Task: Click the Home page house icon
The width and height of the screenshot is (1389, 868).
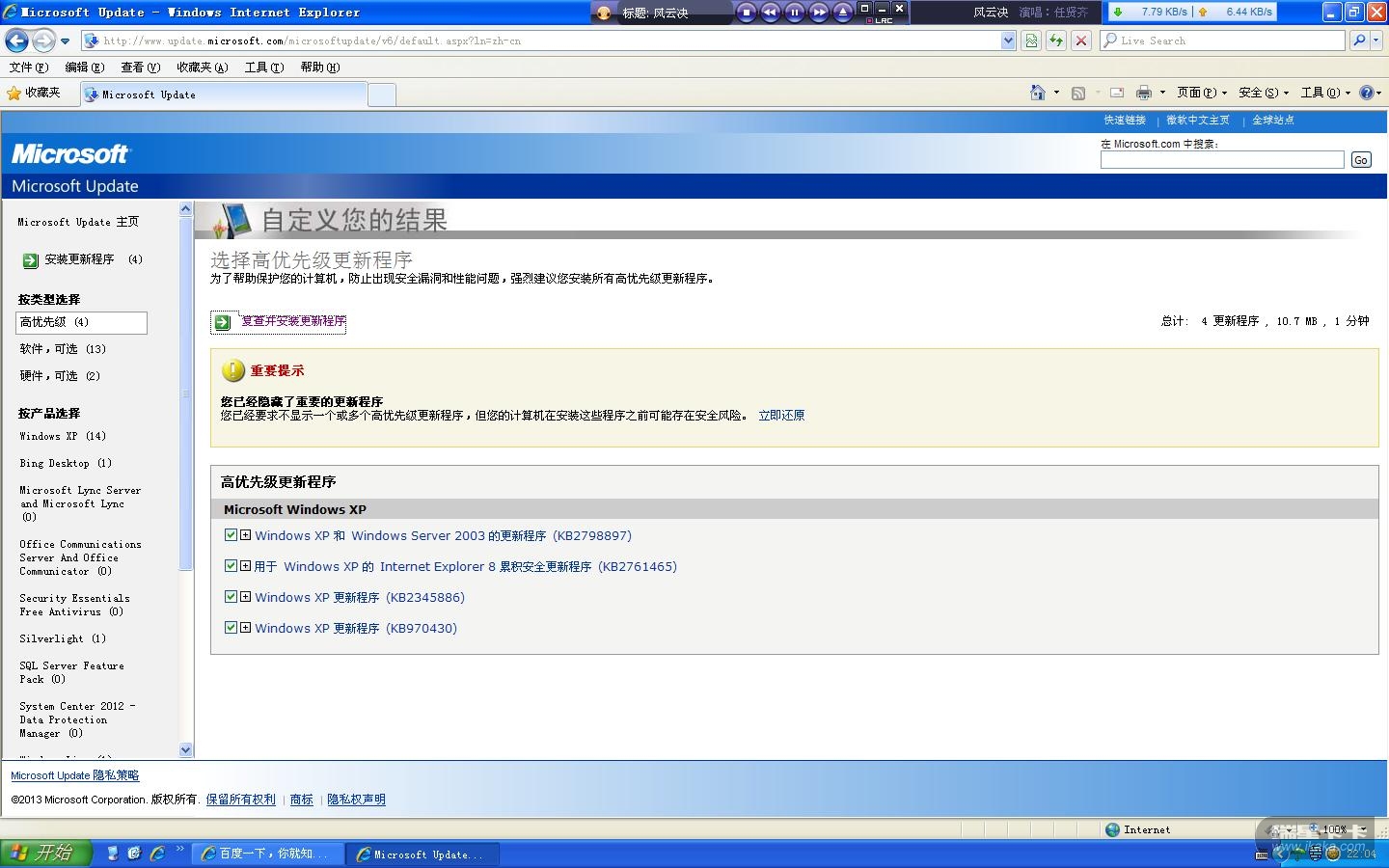Action: click(x=1038, y=93)
